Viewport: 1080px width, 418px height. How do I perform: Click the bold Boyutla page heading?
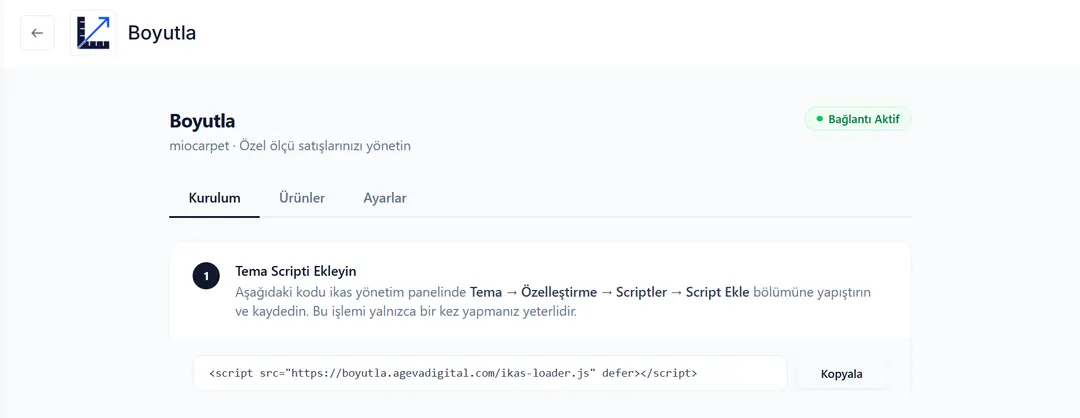[202, 121]
